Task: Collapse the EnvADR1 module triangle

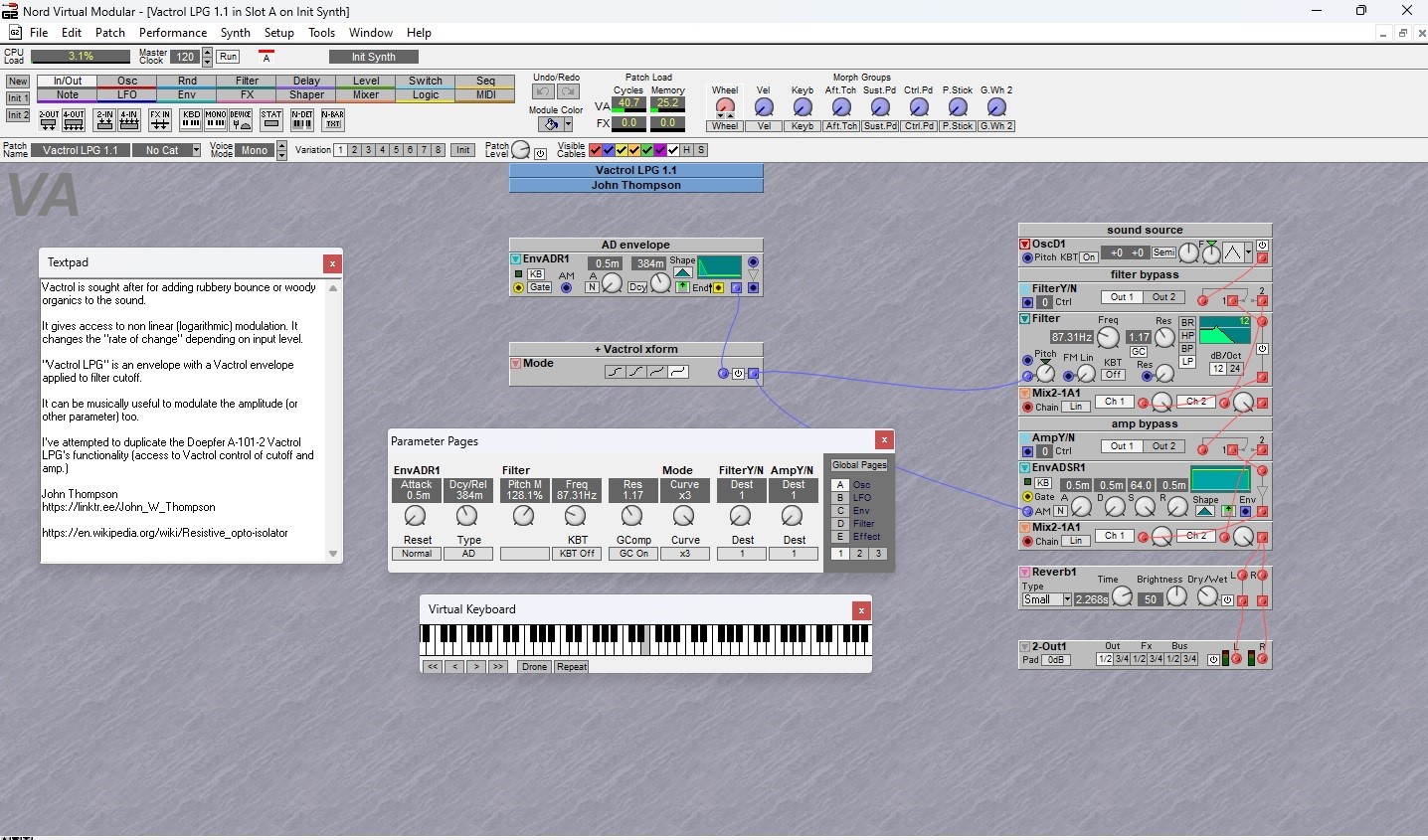Action: pos(516,259)
